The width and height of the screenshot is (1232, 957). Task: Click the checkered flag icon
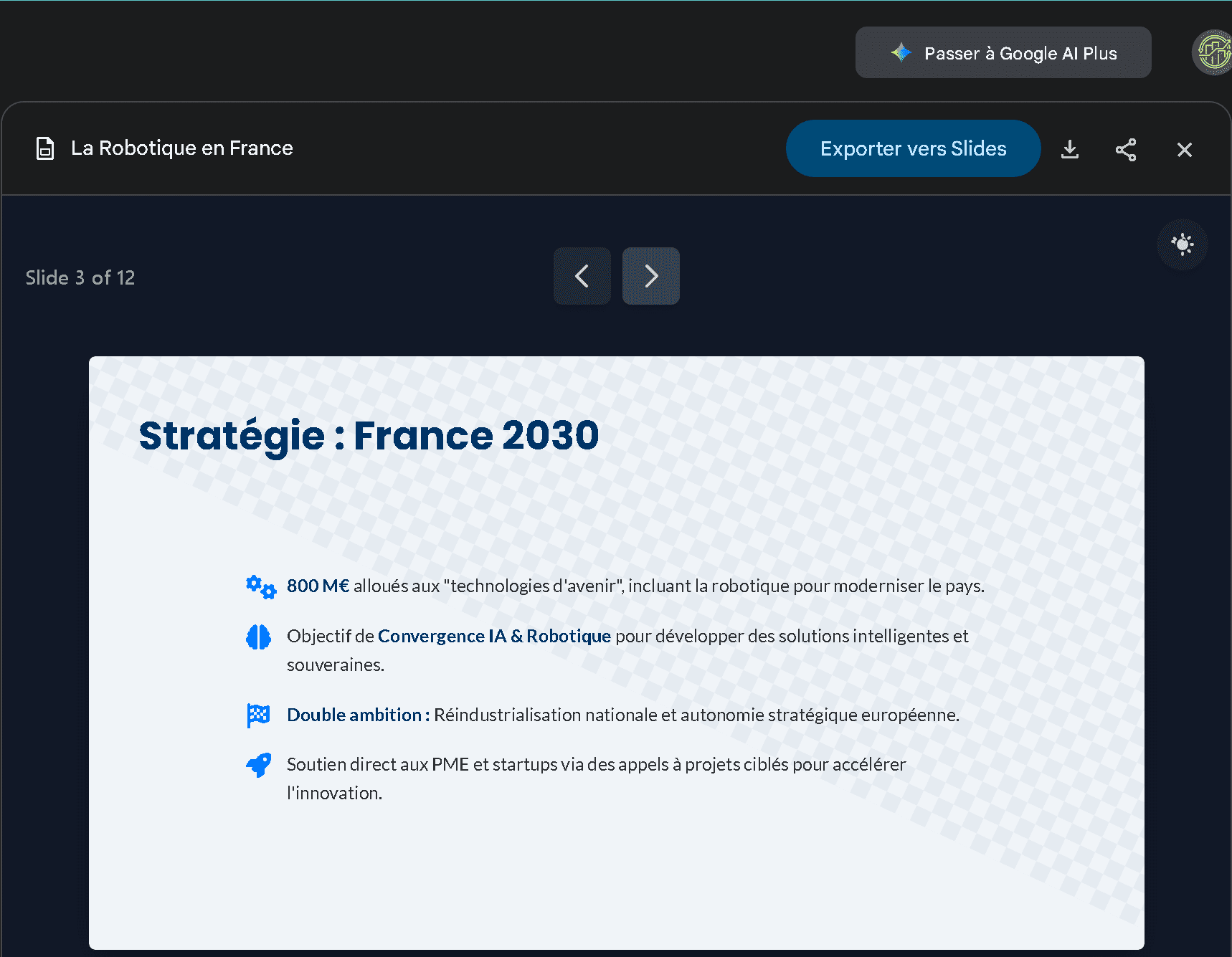pos(258,715)
